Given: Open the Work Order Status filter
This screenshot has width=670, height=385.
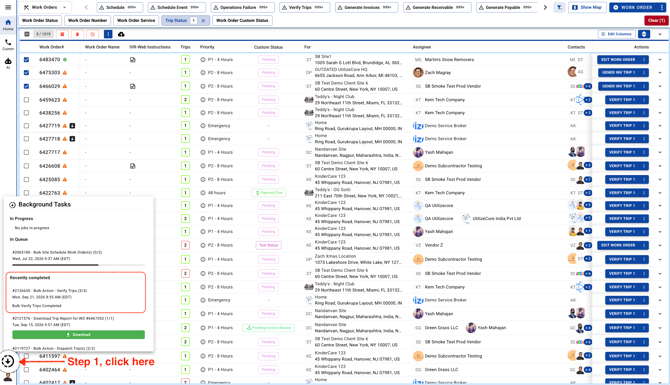Looking at the screenshot, I should coord(40,21).
